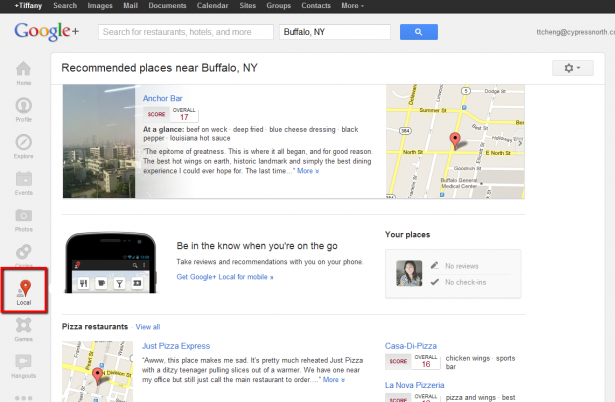Expand Just Pizza Express review with More
Viewport: 615px width, 402px height.
click(x=334, y=380)
